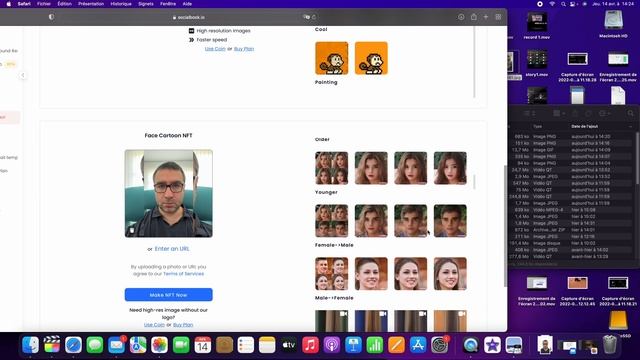This screenshot has width=640, height=360.
Task: Collapse the left sidebar chevron
Action: (x=23, y=75)
